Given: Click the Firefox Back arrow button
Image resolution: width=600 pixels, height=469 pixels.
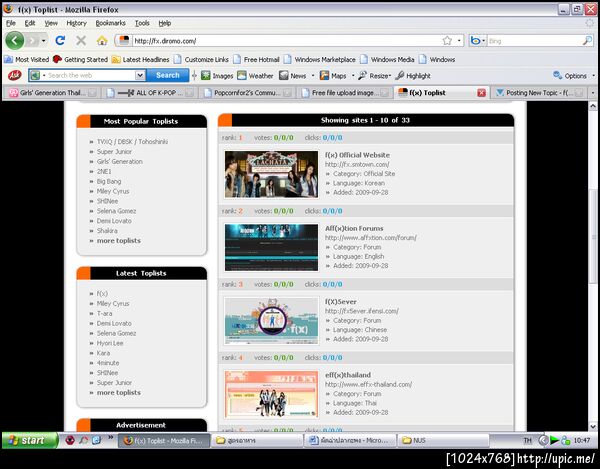Looking at the screenshot, I should pyautogui.click(x=15, y=40).
